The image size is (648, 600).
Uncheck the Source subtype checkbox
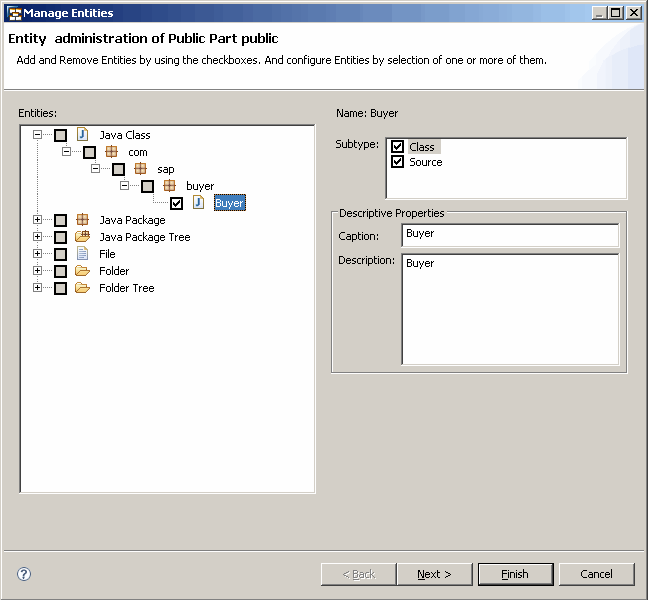click(398, 162)
